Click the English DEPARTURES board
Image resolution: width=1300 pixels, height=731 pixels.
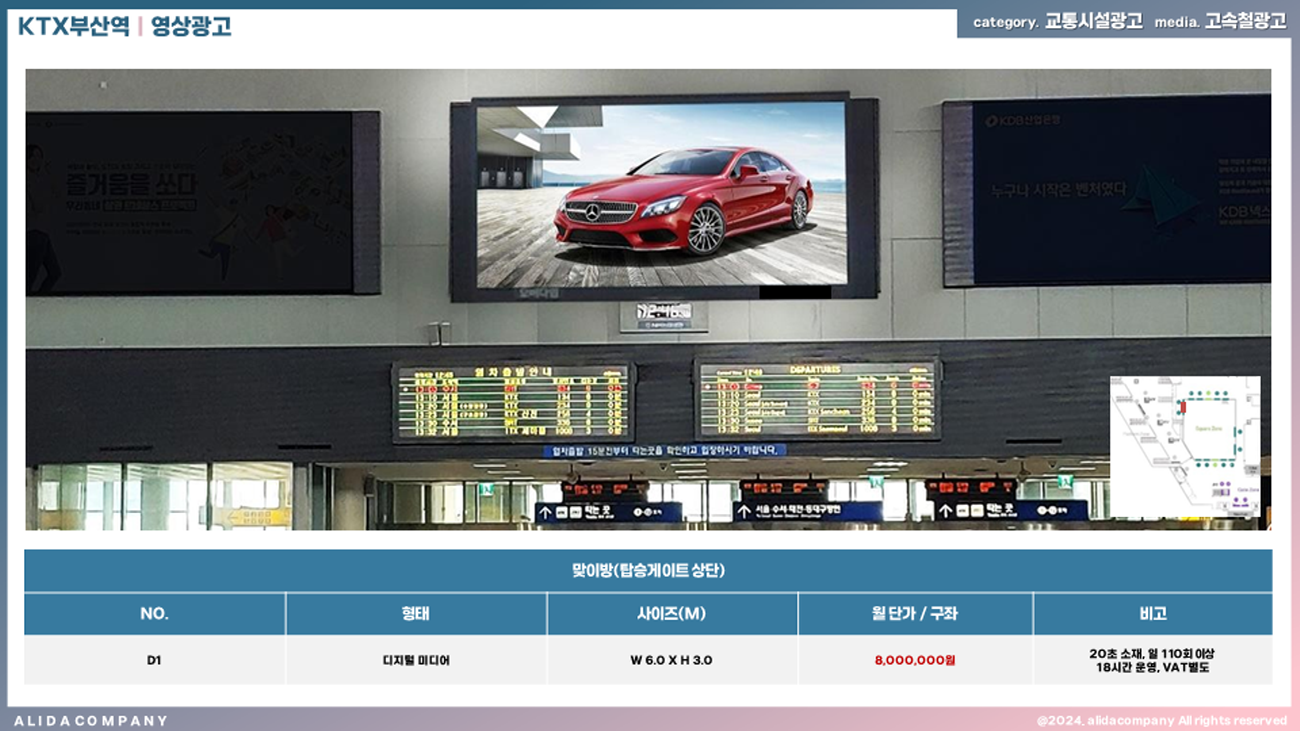(817, 399)
